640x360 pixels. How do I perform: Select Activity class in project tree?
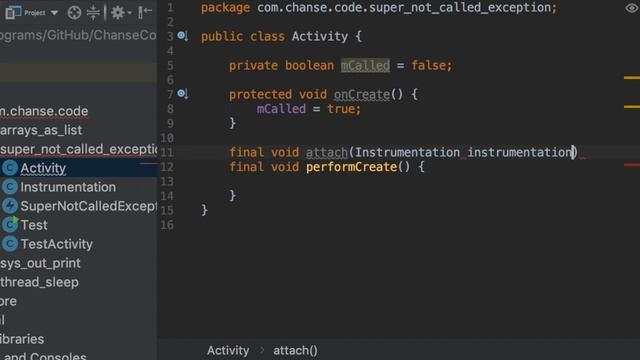tap(43, 168)
